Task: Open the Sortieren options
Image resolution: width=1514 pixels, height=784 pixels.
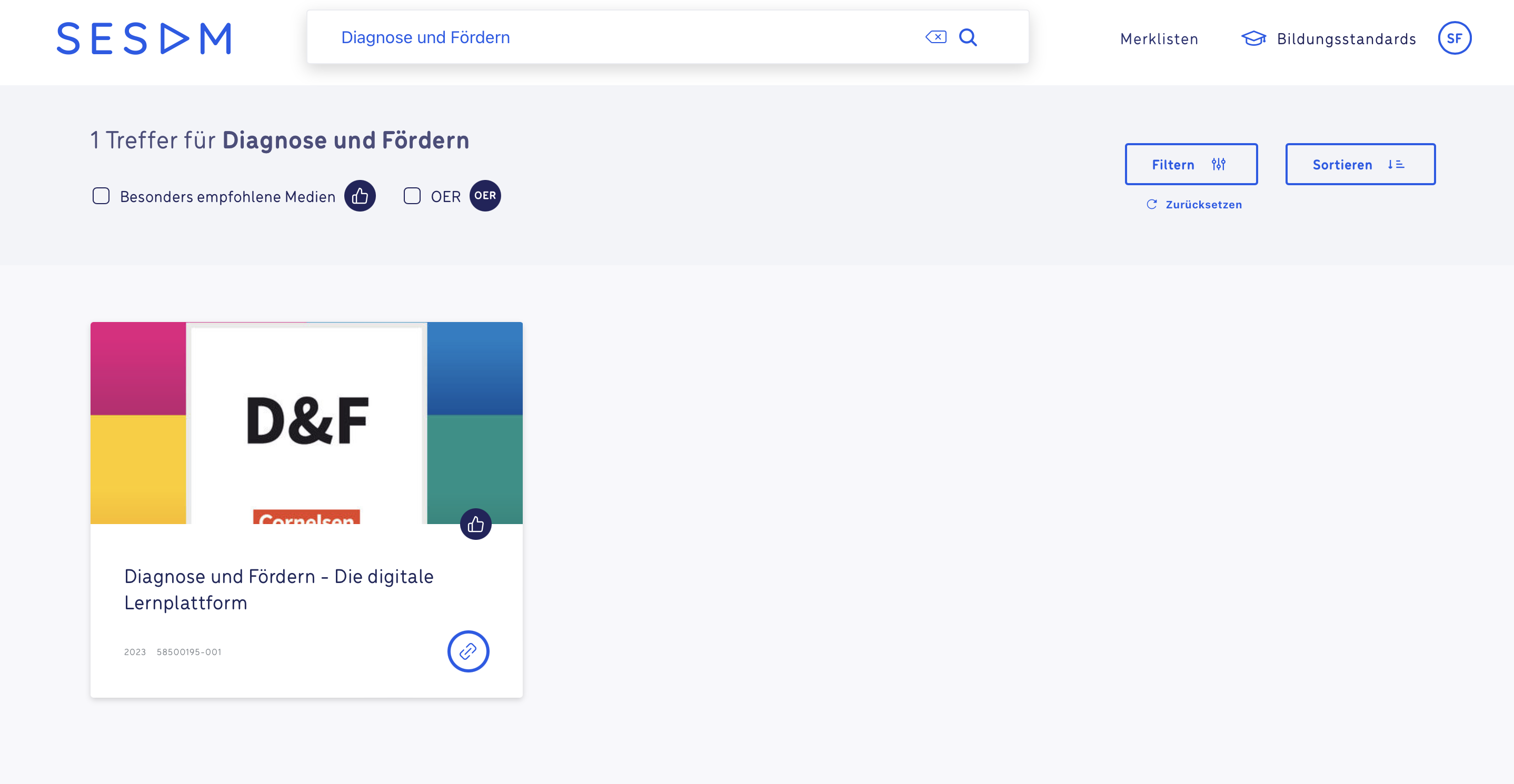Action: tap(1360, 165)
